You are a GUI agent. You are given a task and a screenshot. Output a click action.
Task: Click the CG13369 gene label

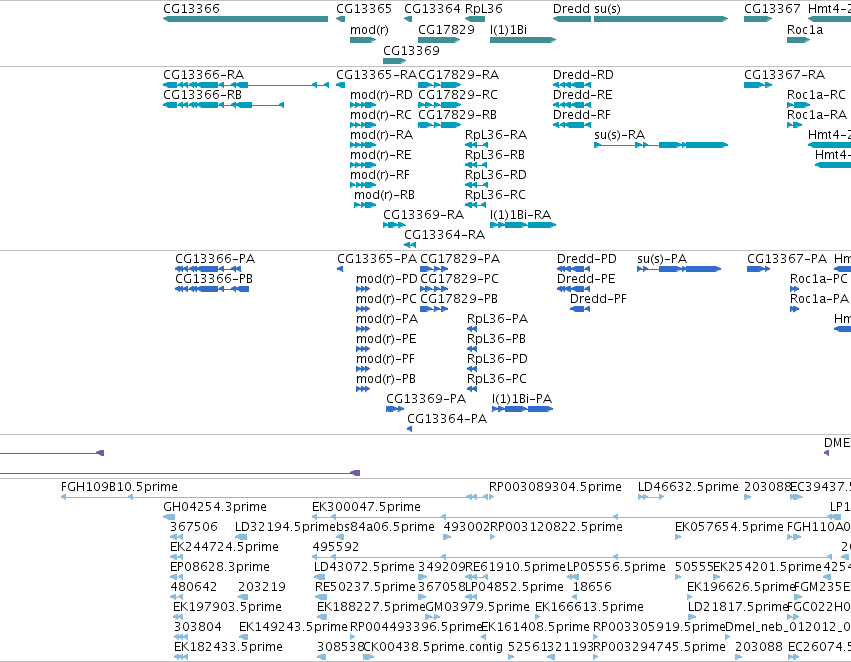tap(411, 50)
